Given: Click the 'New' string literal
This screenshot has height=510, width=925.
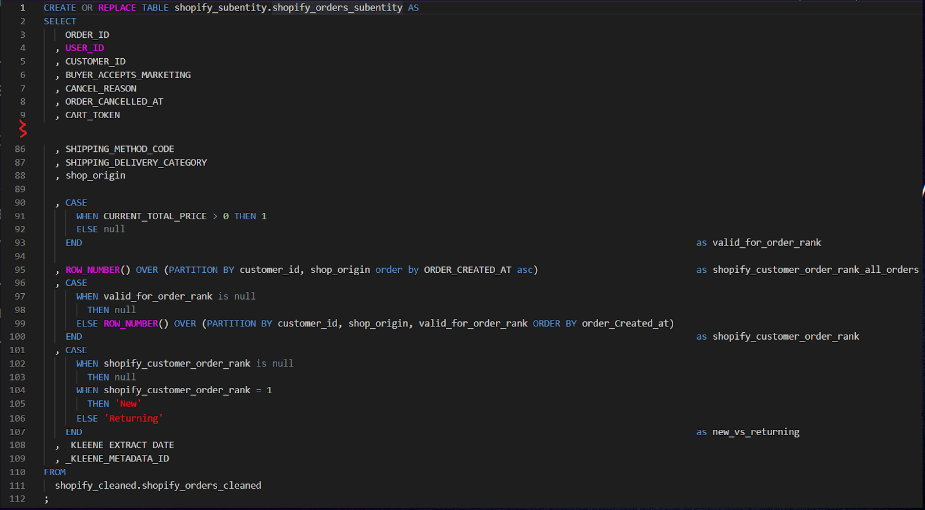Looking at the screenshot, I should click(128, 404).
